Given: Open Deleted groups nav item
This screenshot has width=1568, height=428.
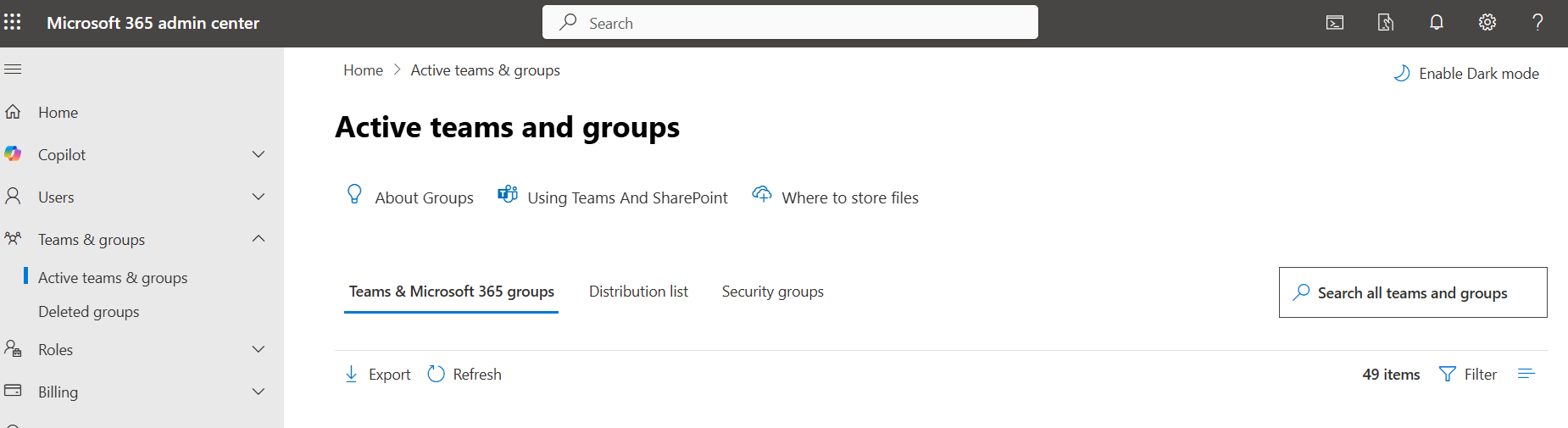Looking at the screenshot, I should pyautogui.click(x=89, y=311).
